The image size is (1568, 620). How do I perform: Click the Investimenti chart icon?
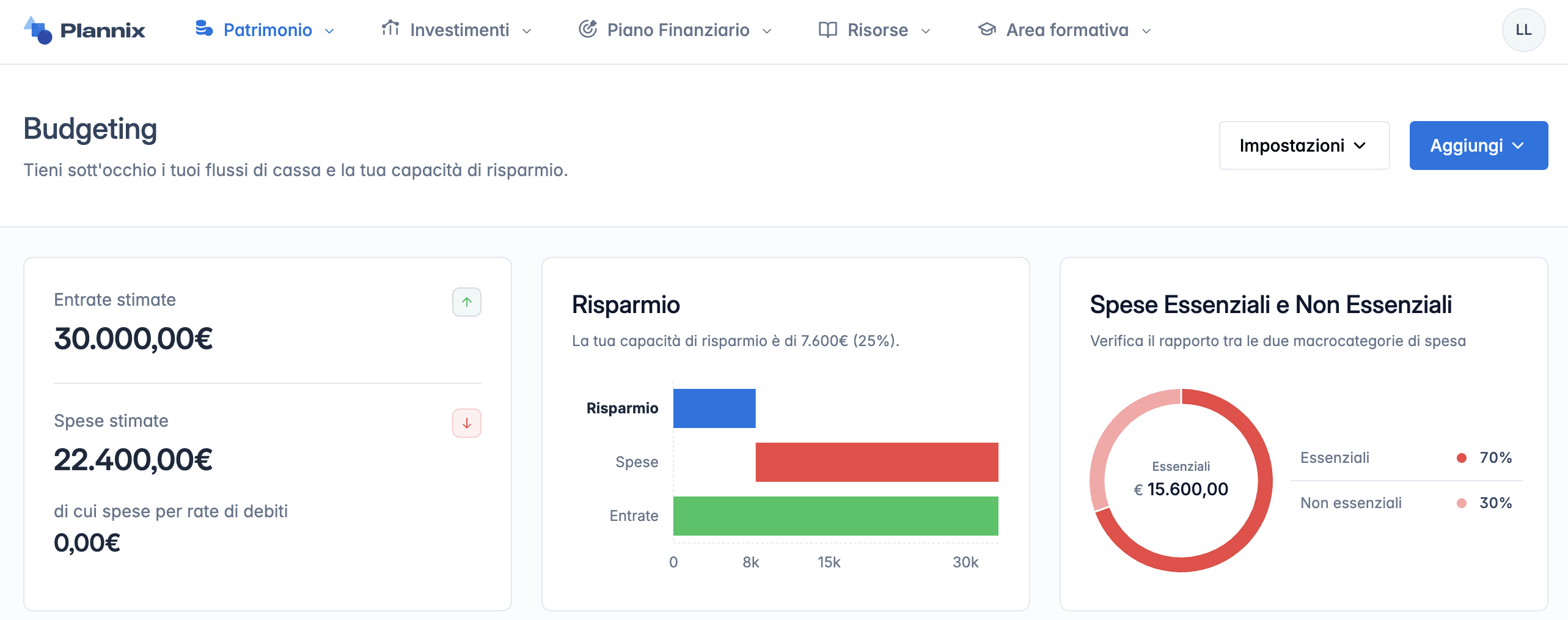tap(390, 28)
